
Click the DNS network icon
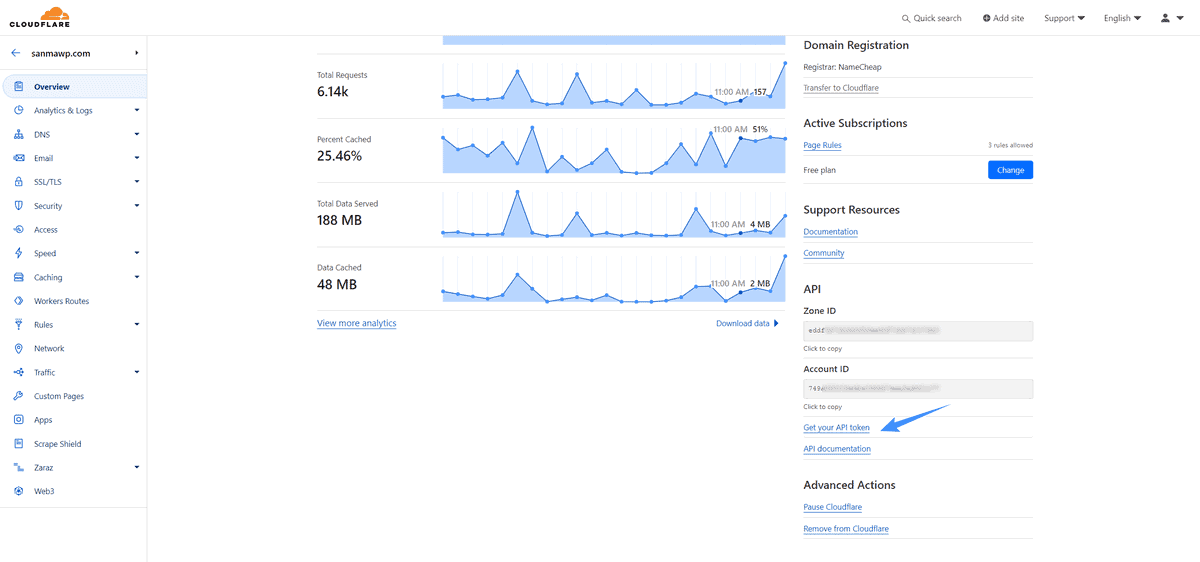point(19,134)
